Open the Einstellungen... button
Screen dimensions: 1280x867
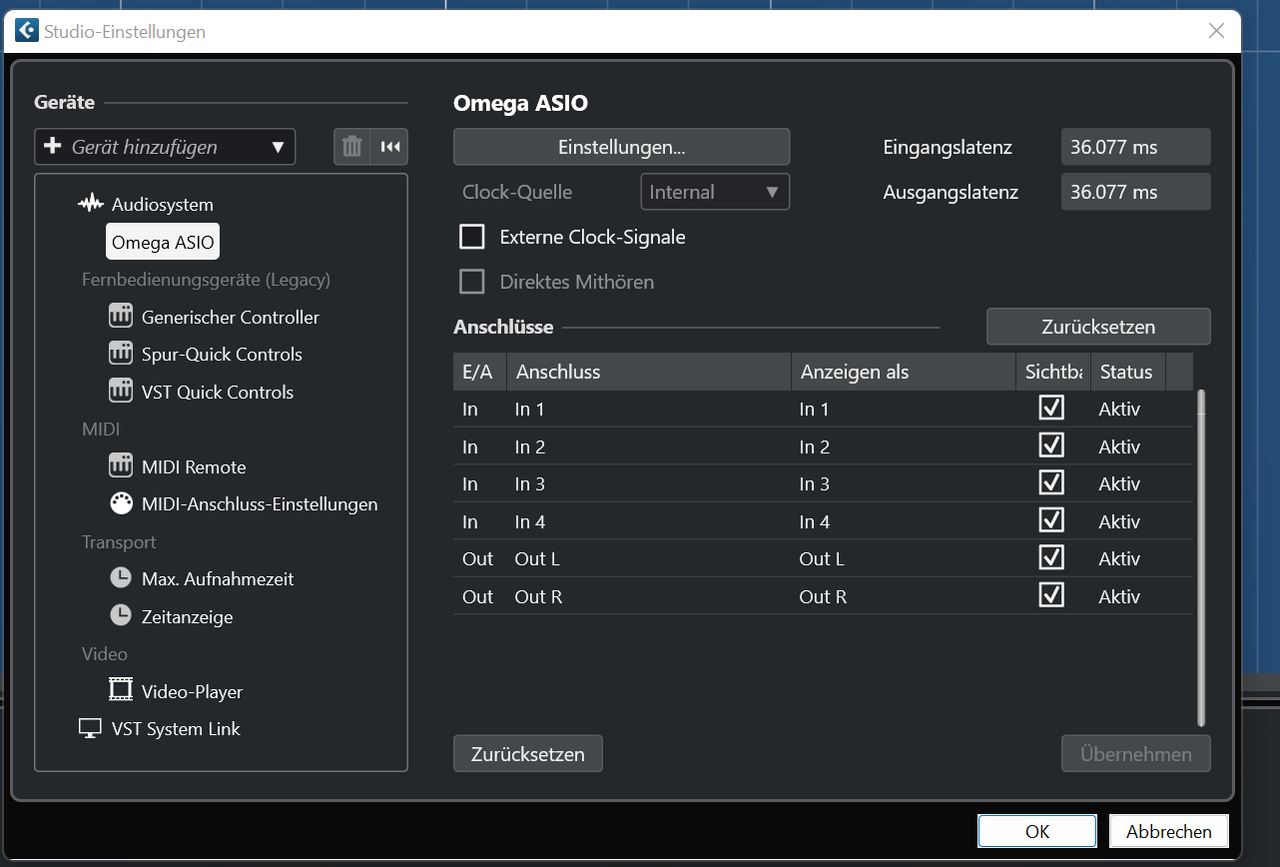click(x=621, y=147)
